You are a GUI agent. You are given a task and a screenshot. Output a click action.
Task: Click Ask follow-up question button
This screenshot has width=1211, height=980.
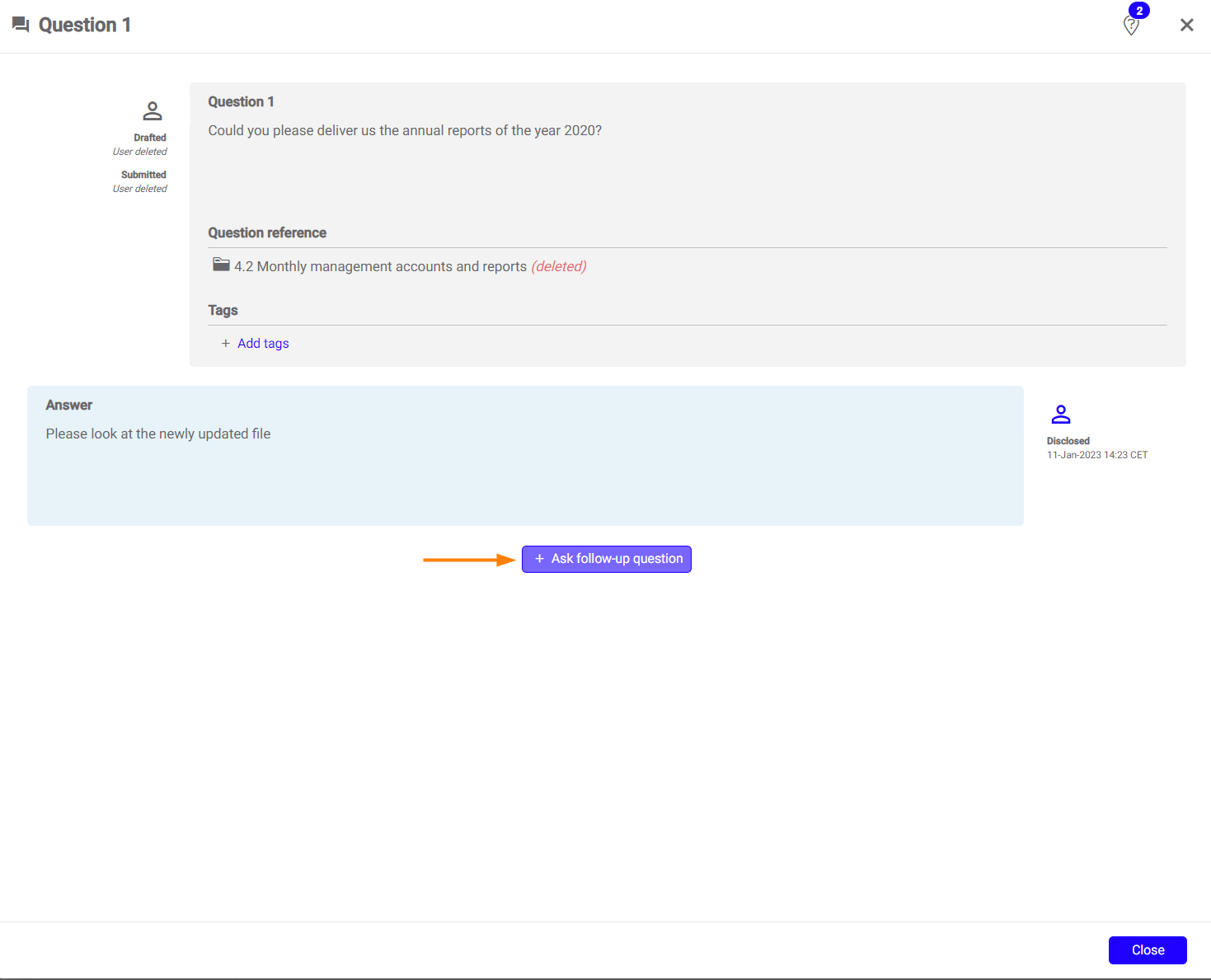[x=607, y=559]
